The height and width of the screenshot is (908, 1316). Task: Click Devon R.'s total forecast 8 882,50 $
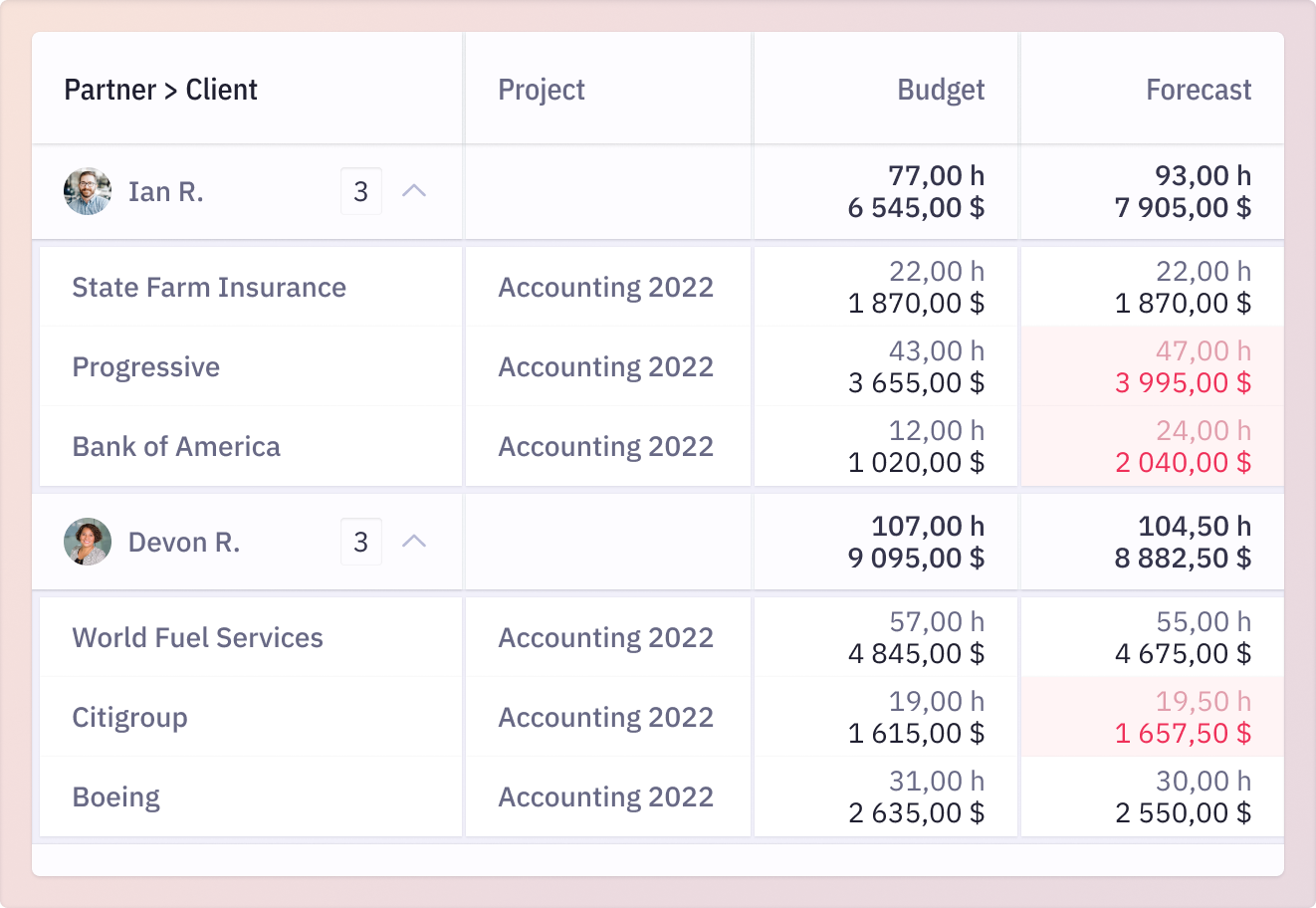(1183, 559)
